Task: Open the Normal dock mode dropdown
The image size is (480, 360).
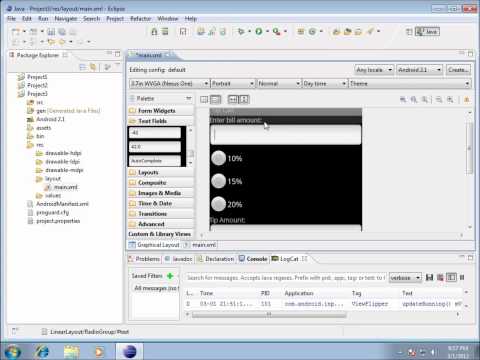Action: click(279, 83)
